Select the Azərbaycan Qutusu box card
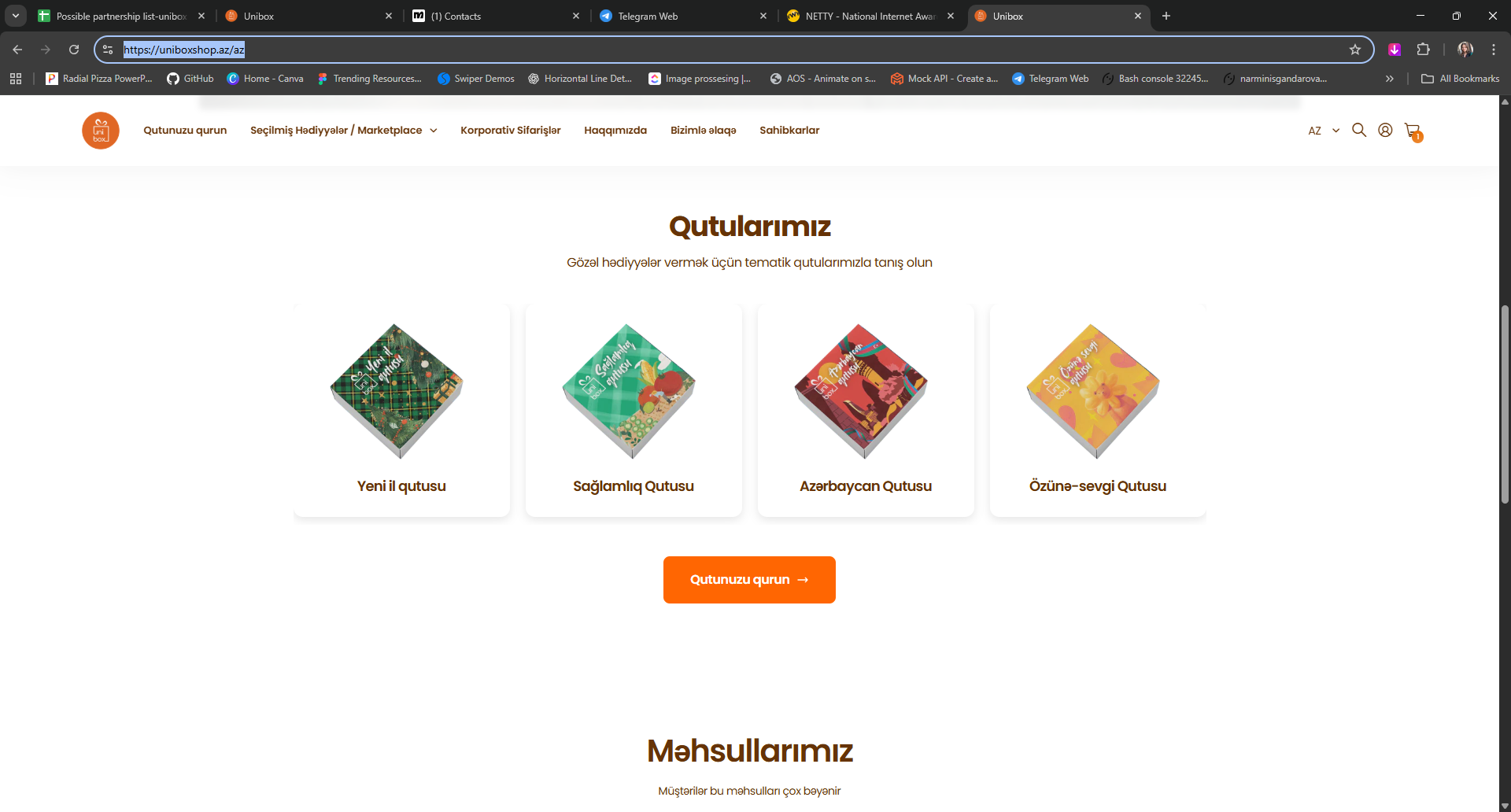The image size is (1511, 812). (x=866, y=411)
